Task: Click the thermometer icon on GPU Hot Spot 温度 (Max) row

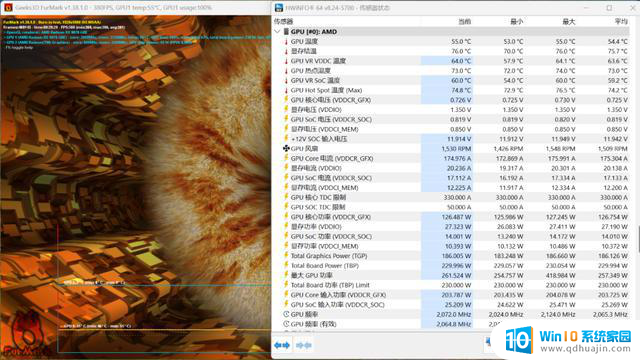Action: click(286, 90)
